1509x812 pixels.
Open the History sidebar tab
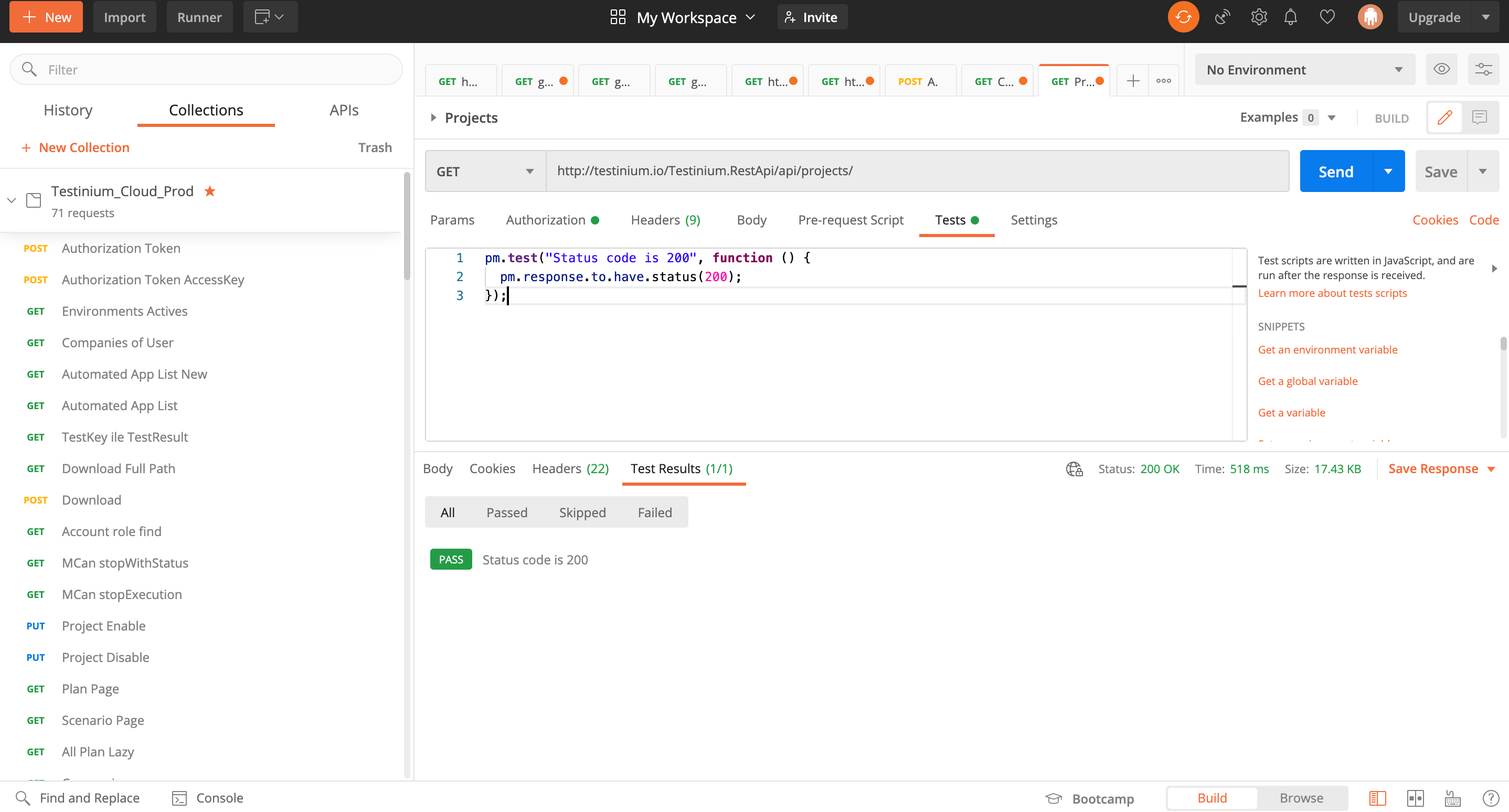(68, 110)
